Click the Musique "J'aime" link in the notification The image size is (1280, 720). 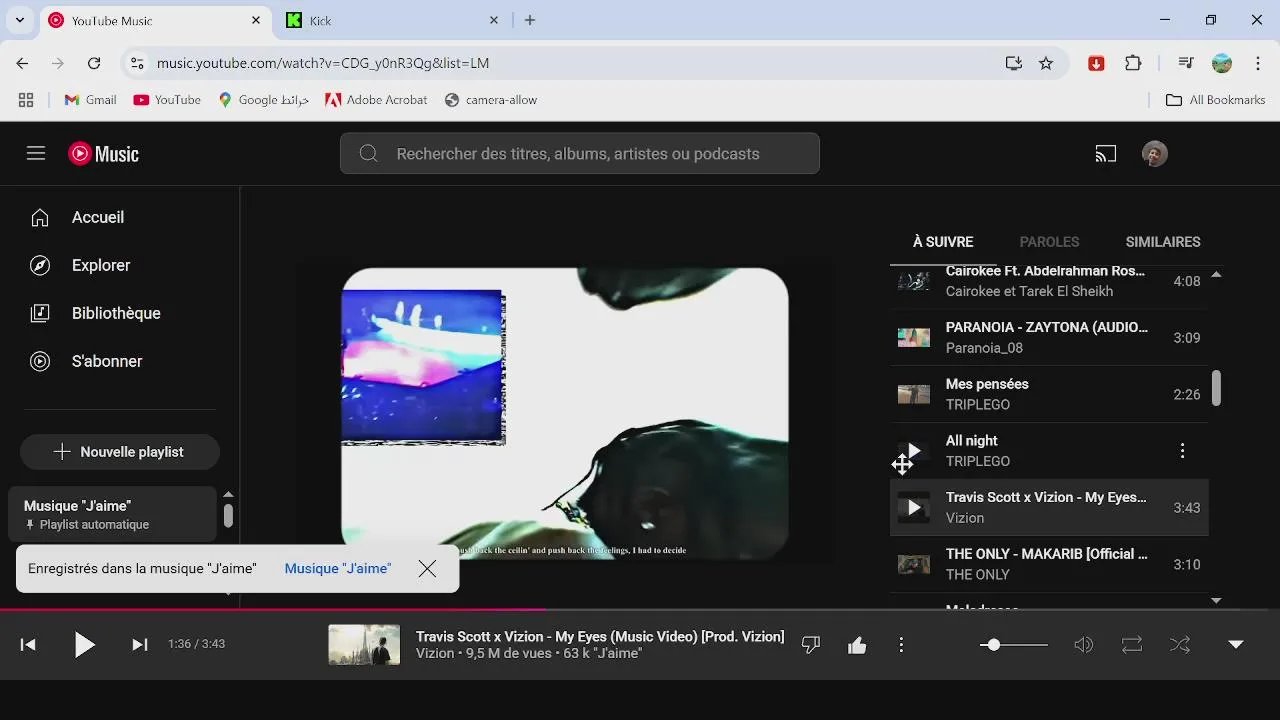point(338,568)
